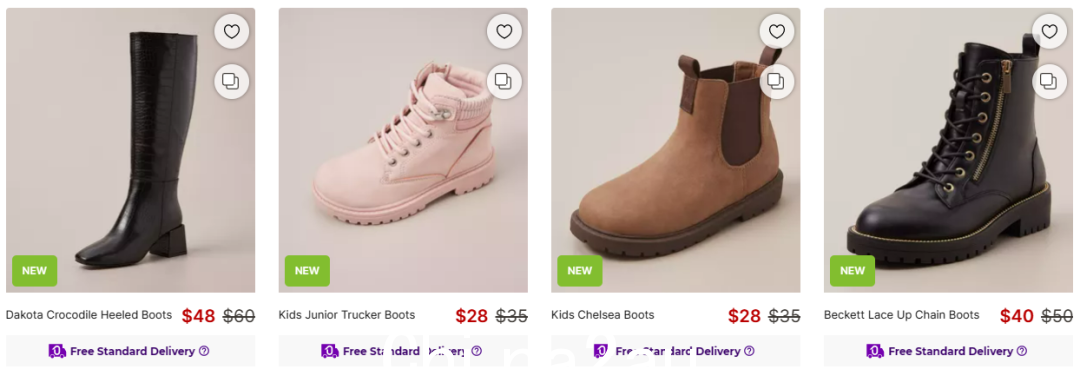Image resolution: width=1080 pixels, height=389 pixels.
Task: Open Kids Chelsea Boots title link
Action: [603, 315]
